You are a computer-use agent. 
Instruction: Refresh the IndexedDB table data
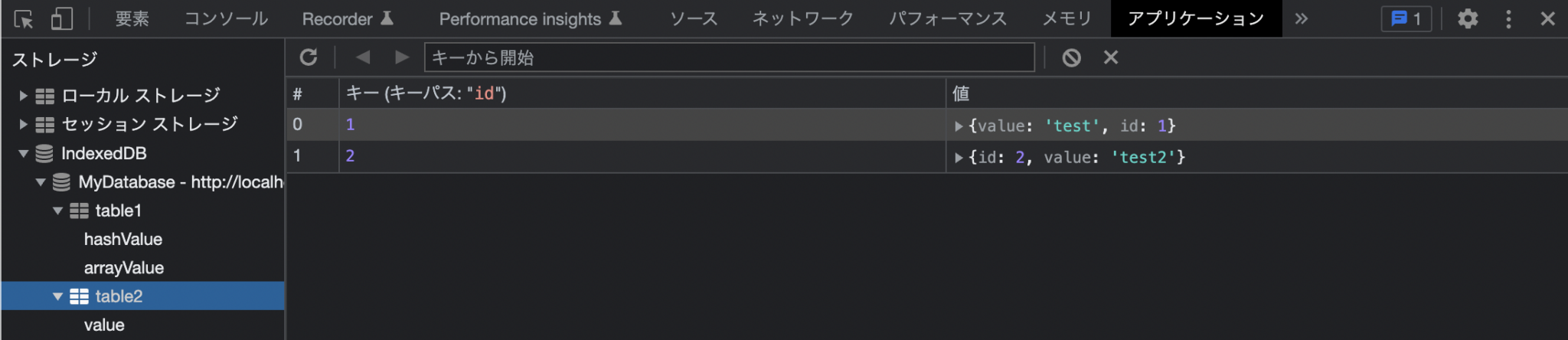(x=309, y=57)
